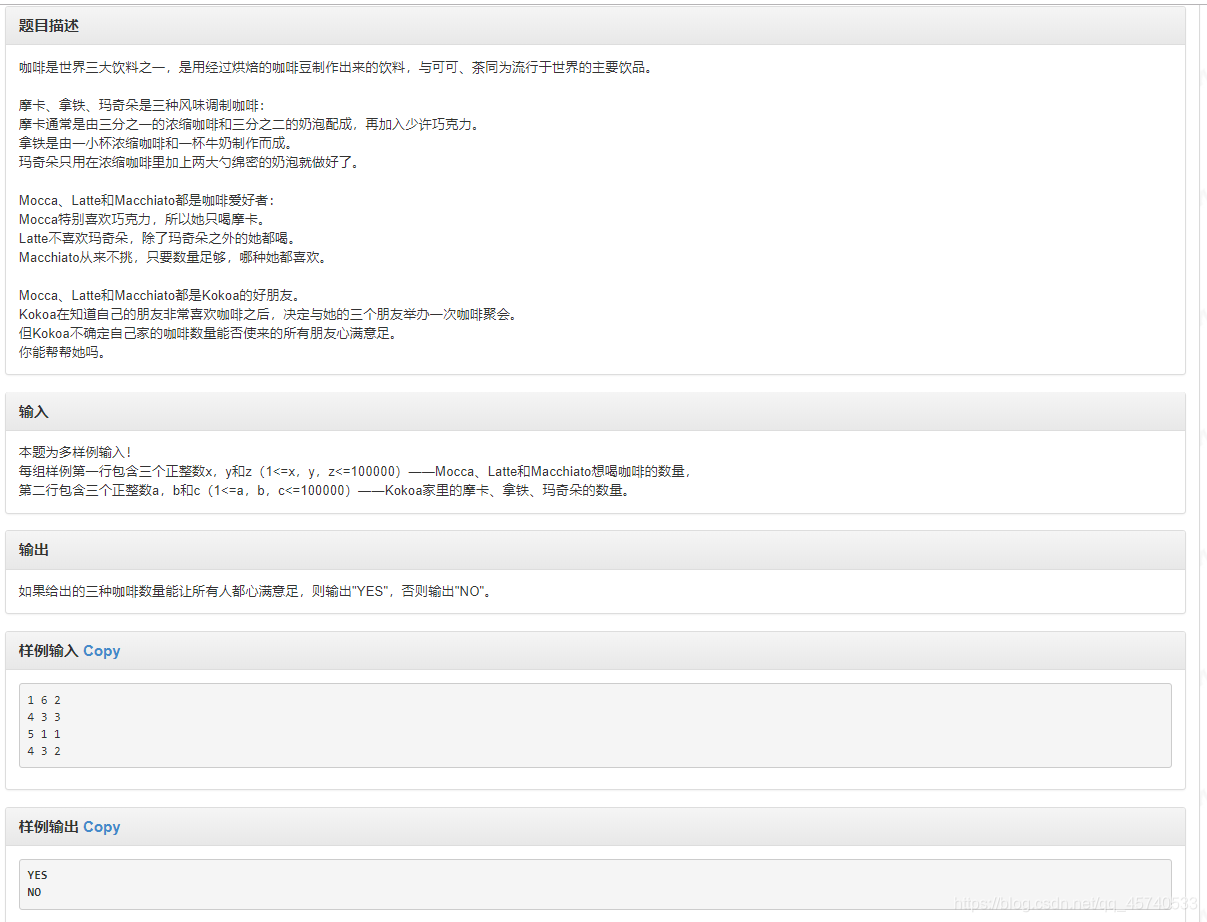Click the NO line in sample output

pos(34,893)
